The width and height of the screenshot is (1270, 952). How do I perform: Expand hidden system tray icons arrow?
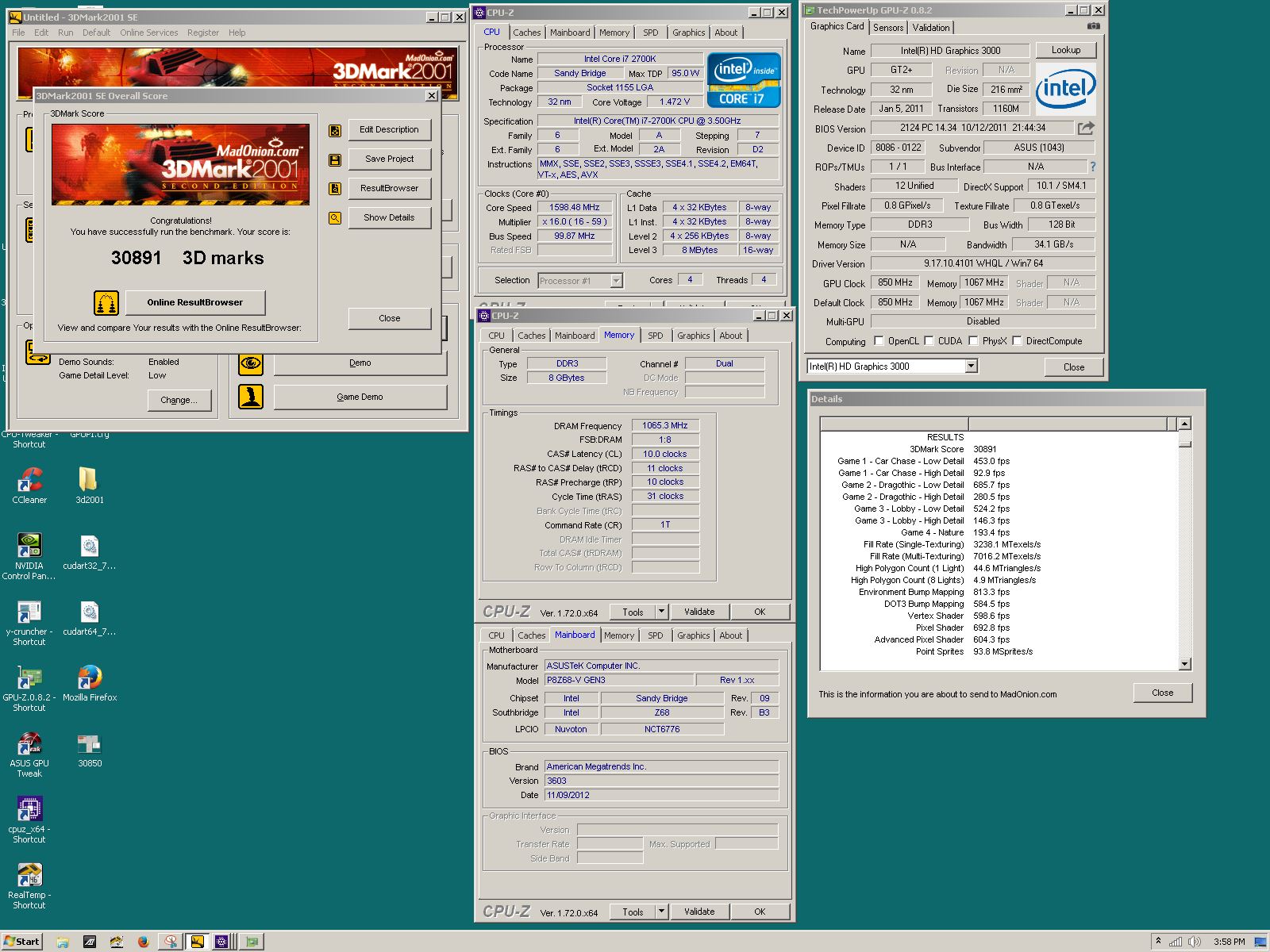click(1158, 941)
